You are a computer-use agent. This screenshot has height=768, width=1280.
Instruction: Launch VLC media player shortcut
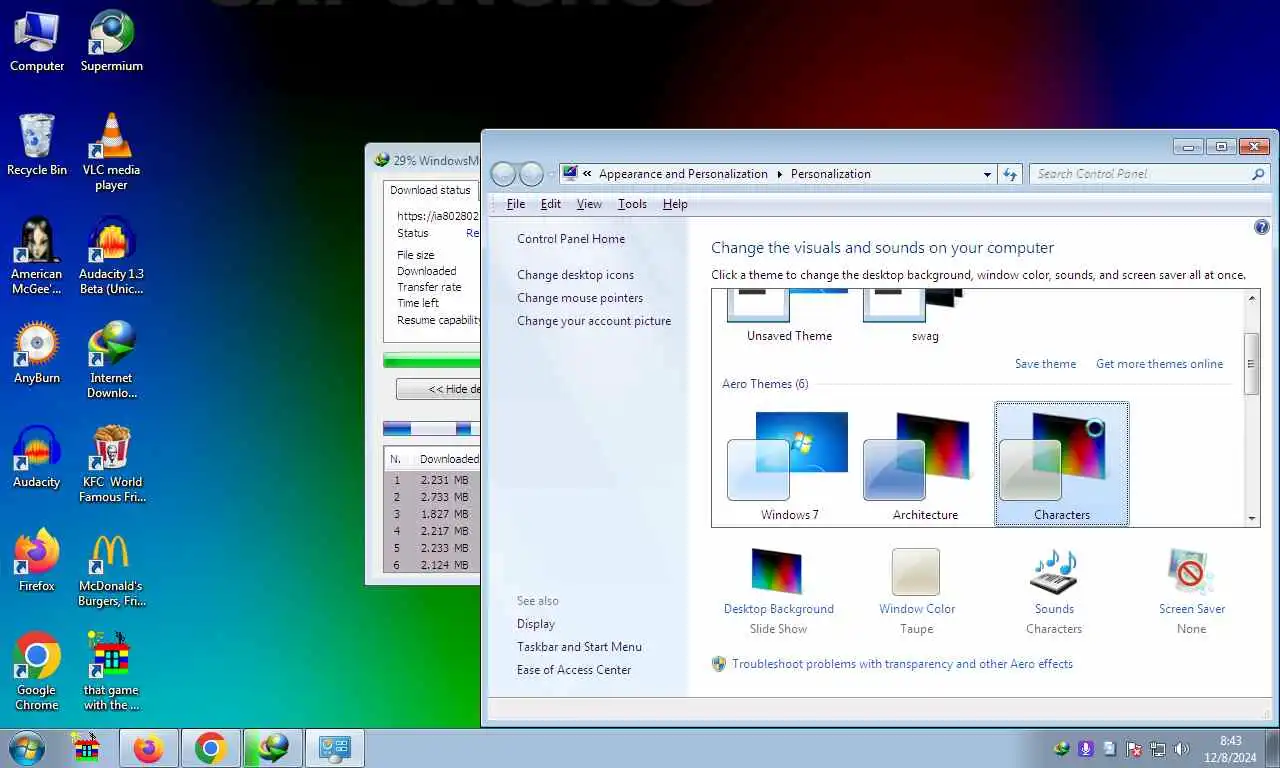click(111, 152)
